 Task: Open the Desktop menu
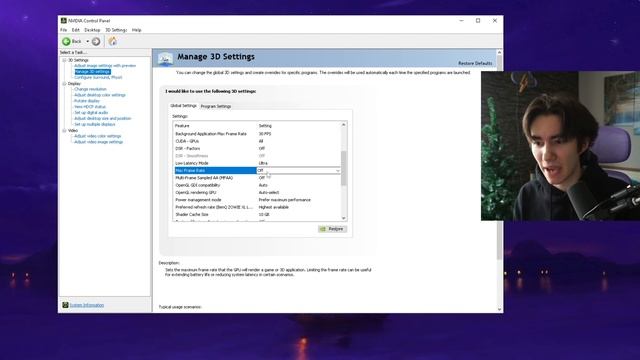point(92,30)
